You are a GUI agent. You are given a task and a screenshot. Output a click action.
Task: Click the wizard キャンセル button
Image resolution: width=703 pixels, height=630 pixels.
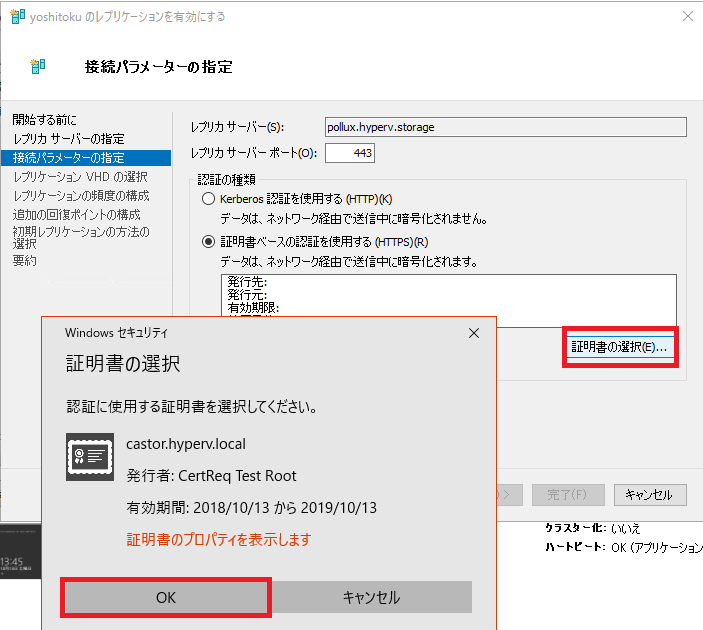tap(650, 495)
